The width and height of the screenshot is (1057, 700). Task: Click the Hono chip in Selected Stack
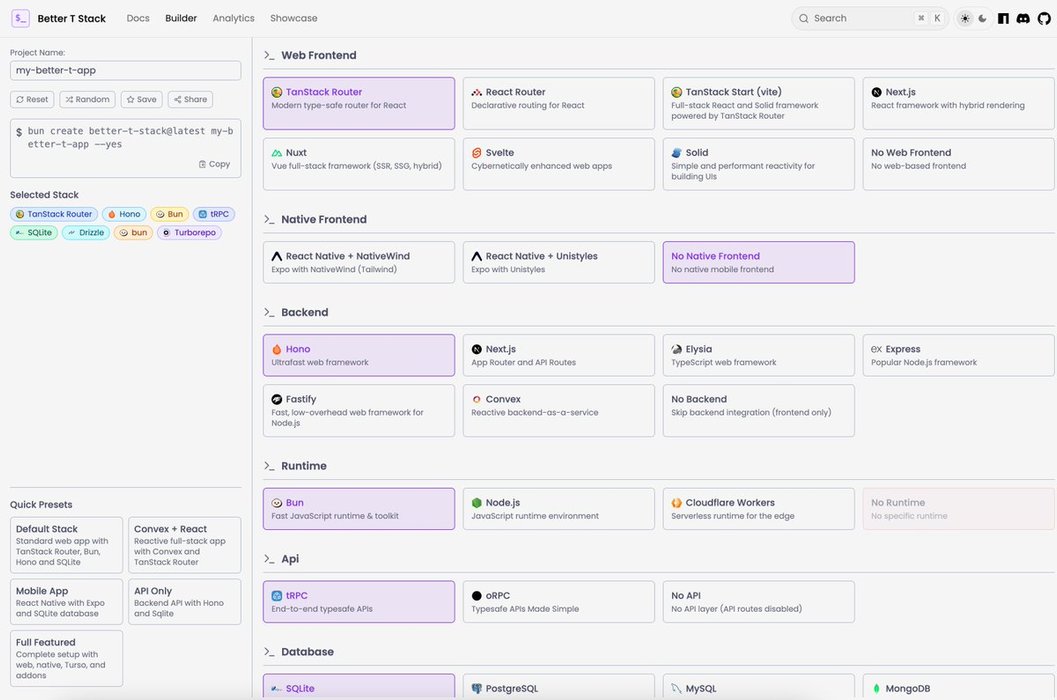pos(124,214)
